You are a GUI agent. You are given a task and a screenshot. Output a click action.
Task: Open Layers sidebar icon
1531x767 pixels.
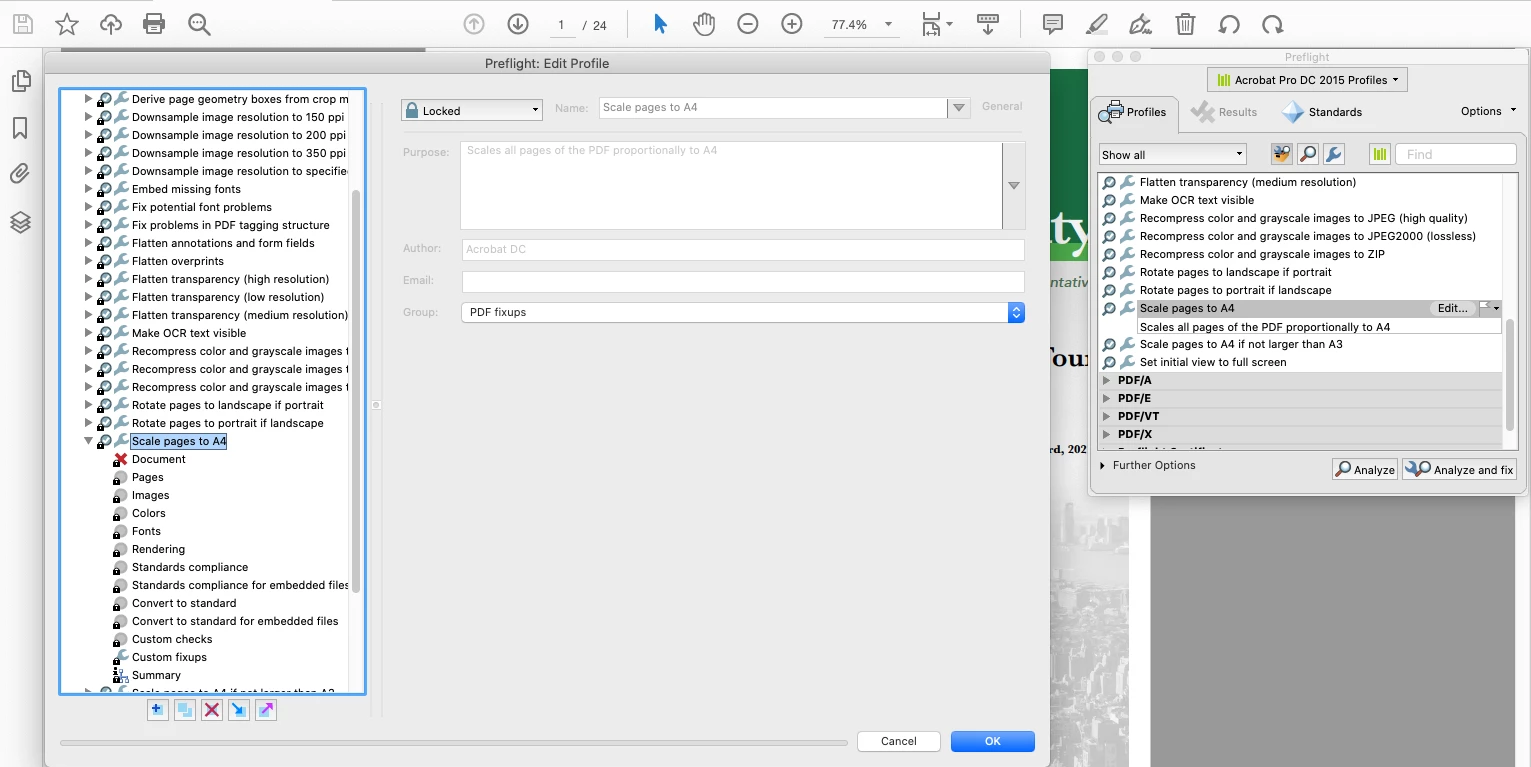(x=20, y=221)
